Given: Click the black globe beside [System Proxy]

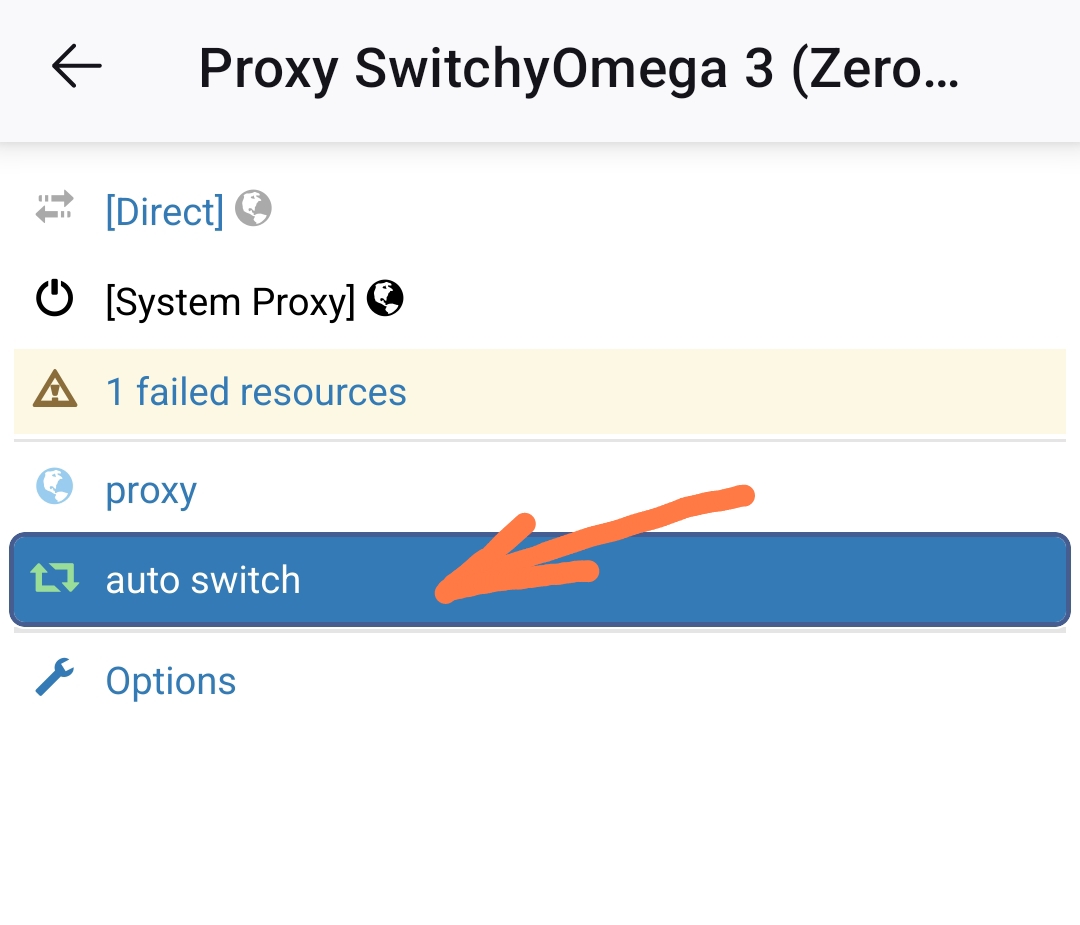Looking at the screenshot, I should (385, 298).
